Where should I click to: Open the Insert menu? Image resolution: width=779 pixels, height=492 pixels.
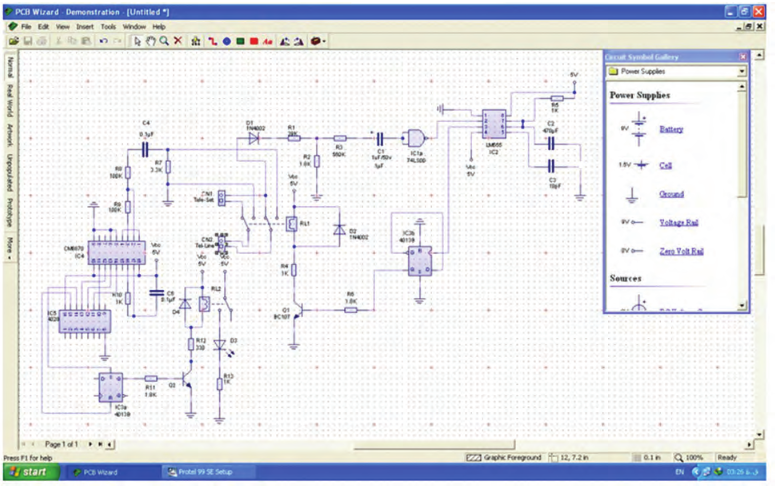click(x=85, y=27)
